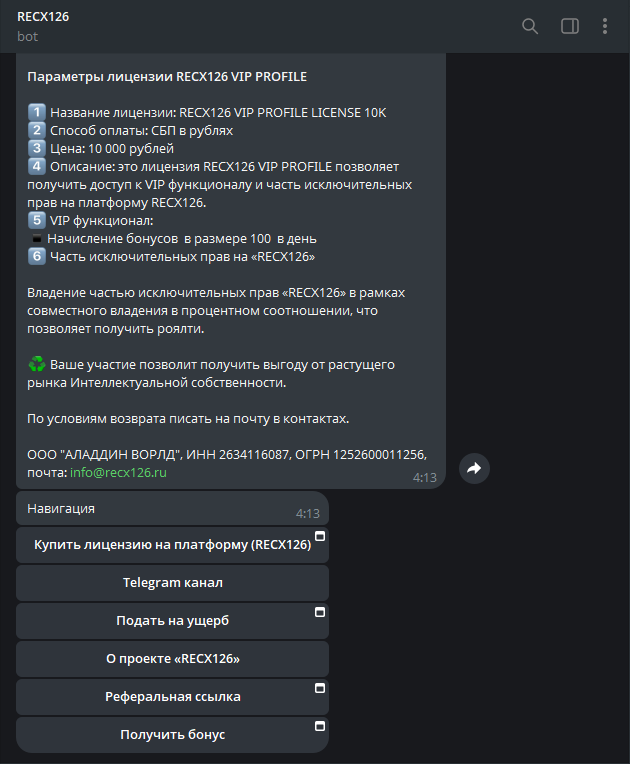Screen dimensions: 630x764
Task: Click the green recycle emoji in the message
Action: 36,365
